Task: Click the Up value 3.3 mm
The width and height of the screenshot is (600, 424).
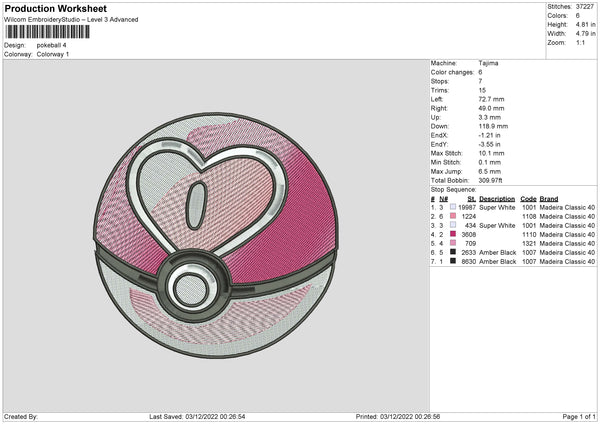Action: pos(489,117)
